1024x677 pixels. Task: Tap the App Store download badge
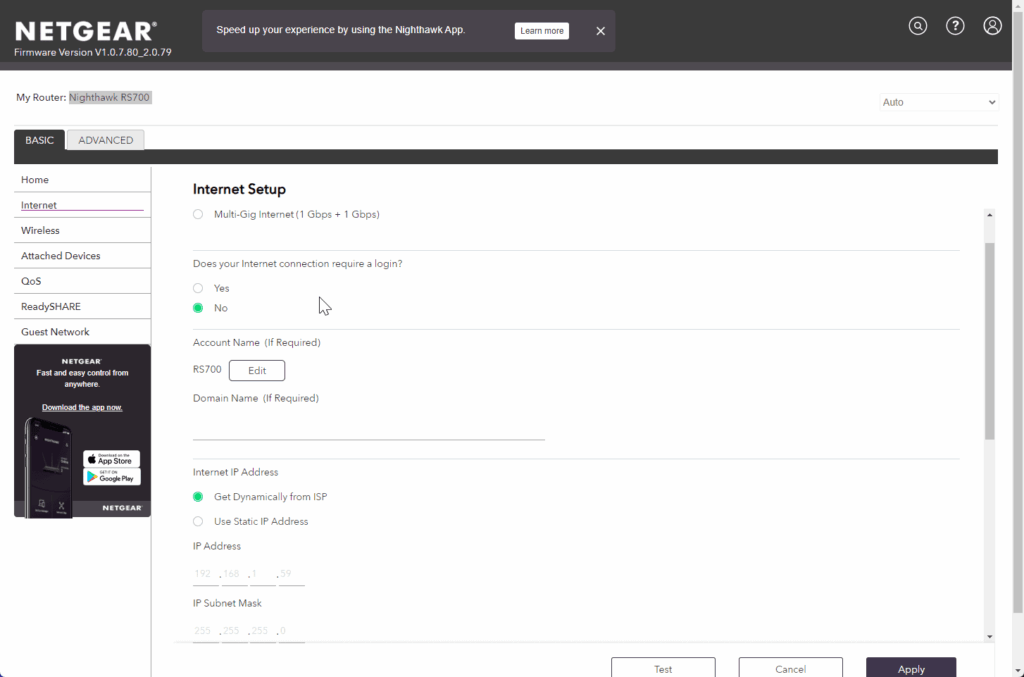tap(111, 459)
